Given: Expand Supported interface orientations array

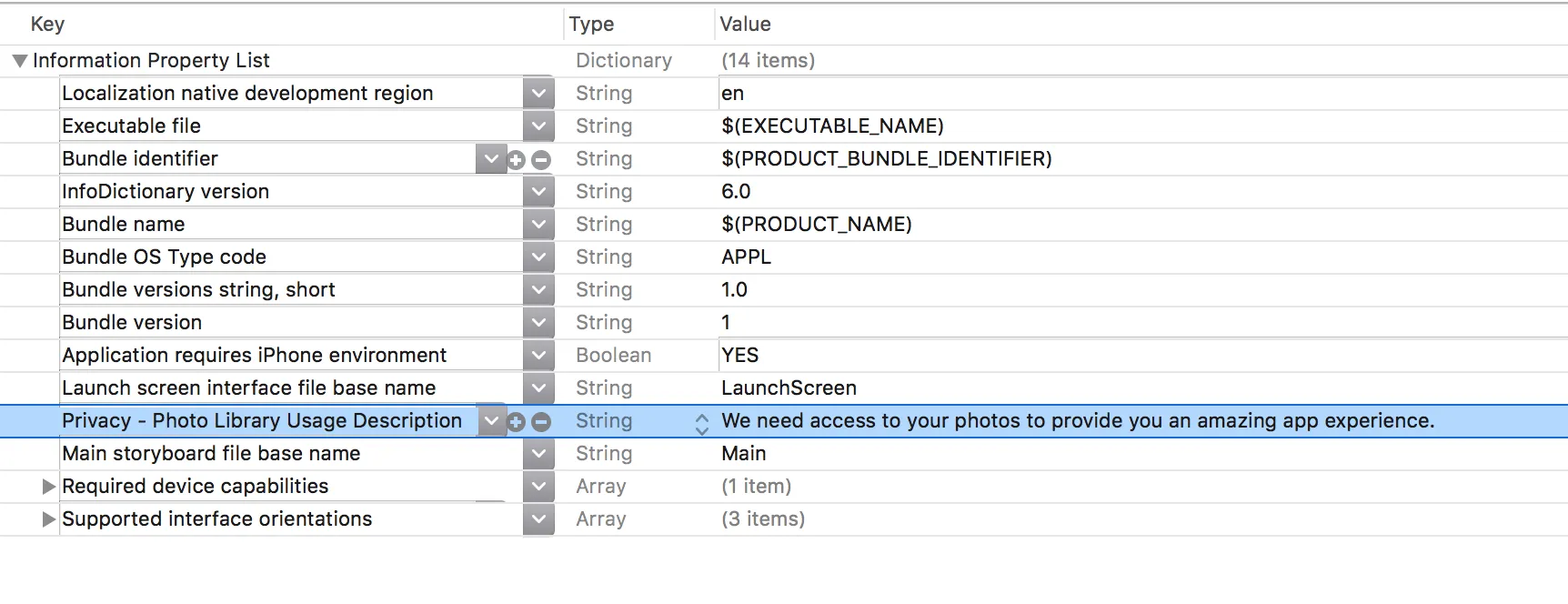Looking at the screenshot, I should tap(49, 519).
